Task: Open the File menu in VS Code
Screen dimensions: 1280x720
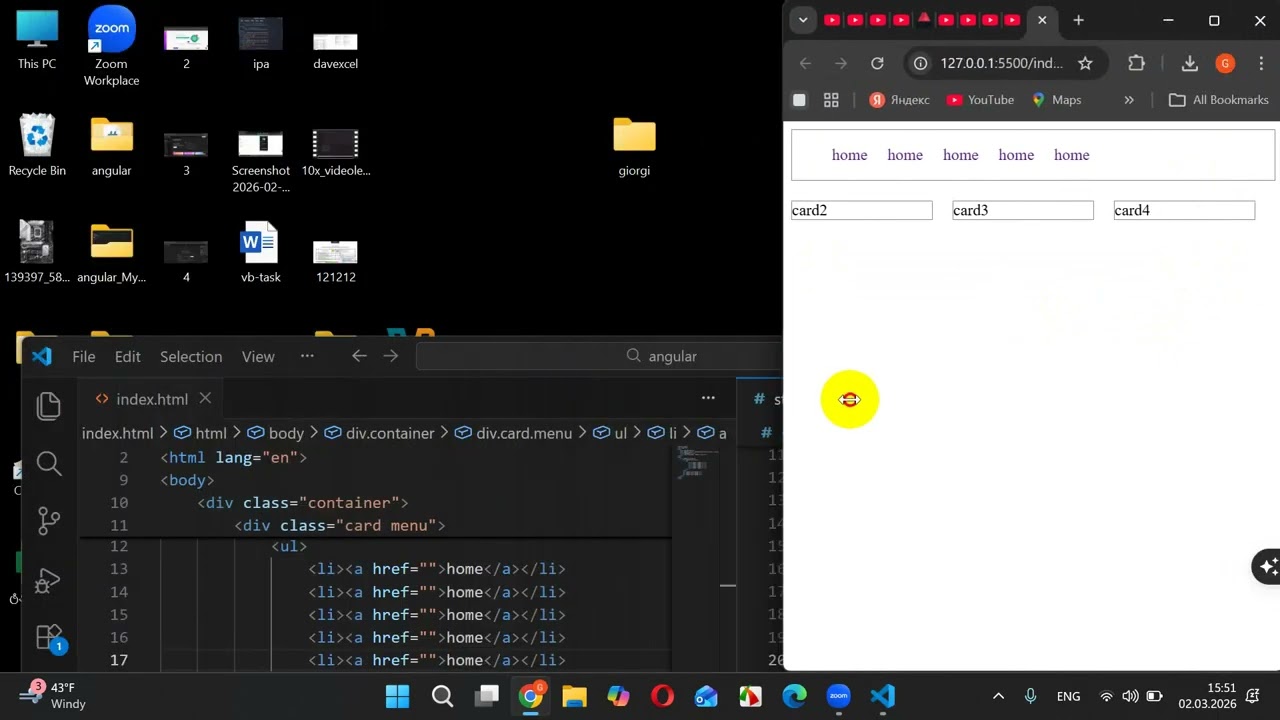Action: [x=84, y=356]
